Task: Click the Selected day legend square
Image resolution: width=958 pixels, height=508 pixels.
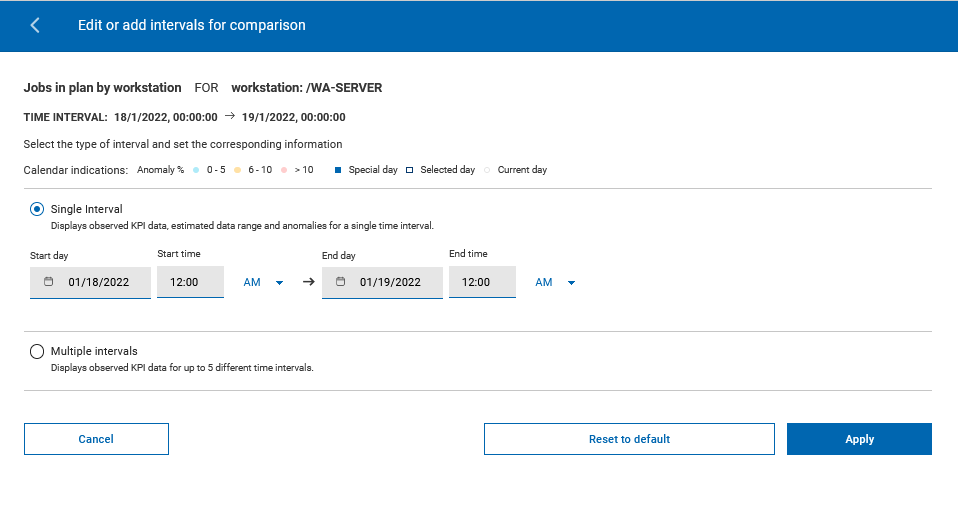Action: pos(410,170)
